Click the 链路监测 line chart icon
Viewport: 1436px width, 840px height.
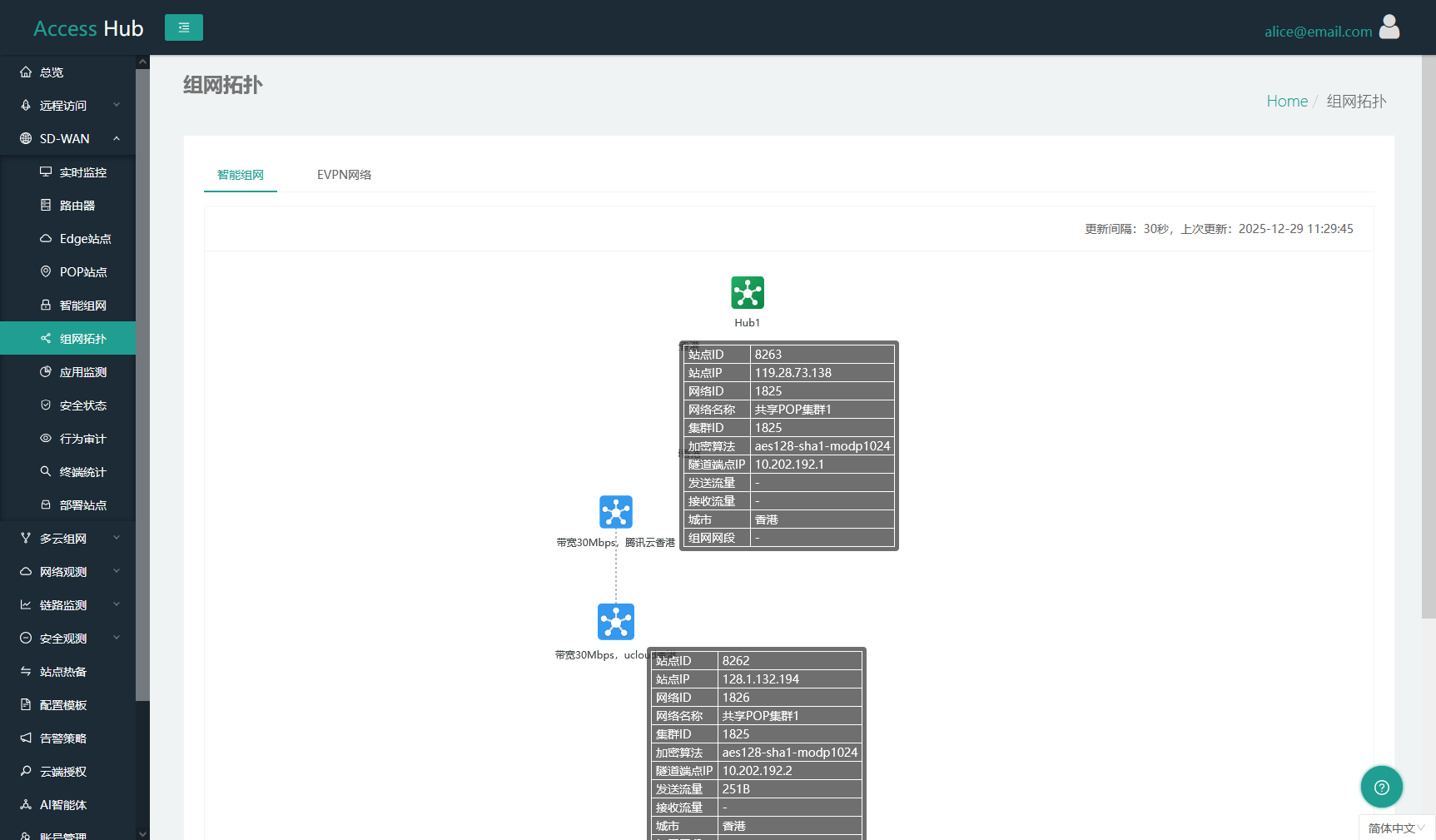[26, 605]
